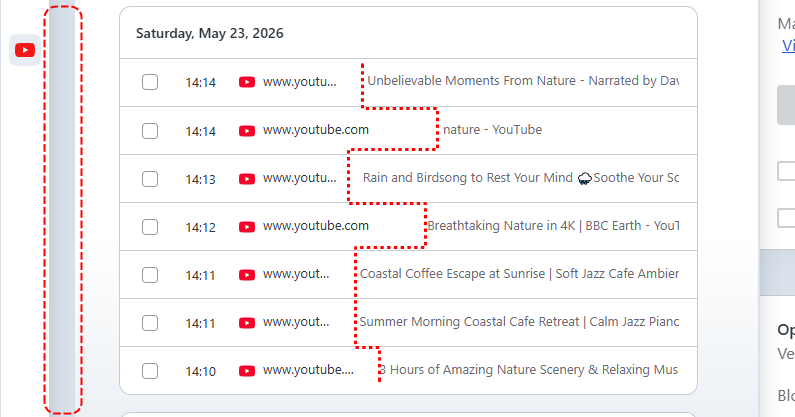Click truncated domain in Unbelievable Moments row
The height and width of the screenshot is (417, 795).
[x=300, y=82]
